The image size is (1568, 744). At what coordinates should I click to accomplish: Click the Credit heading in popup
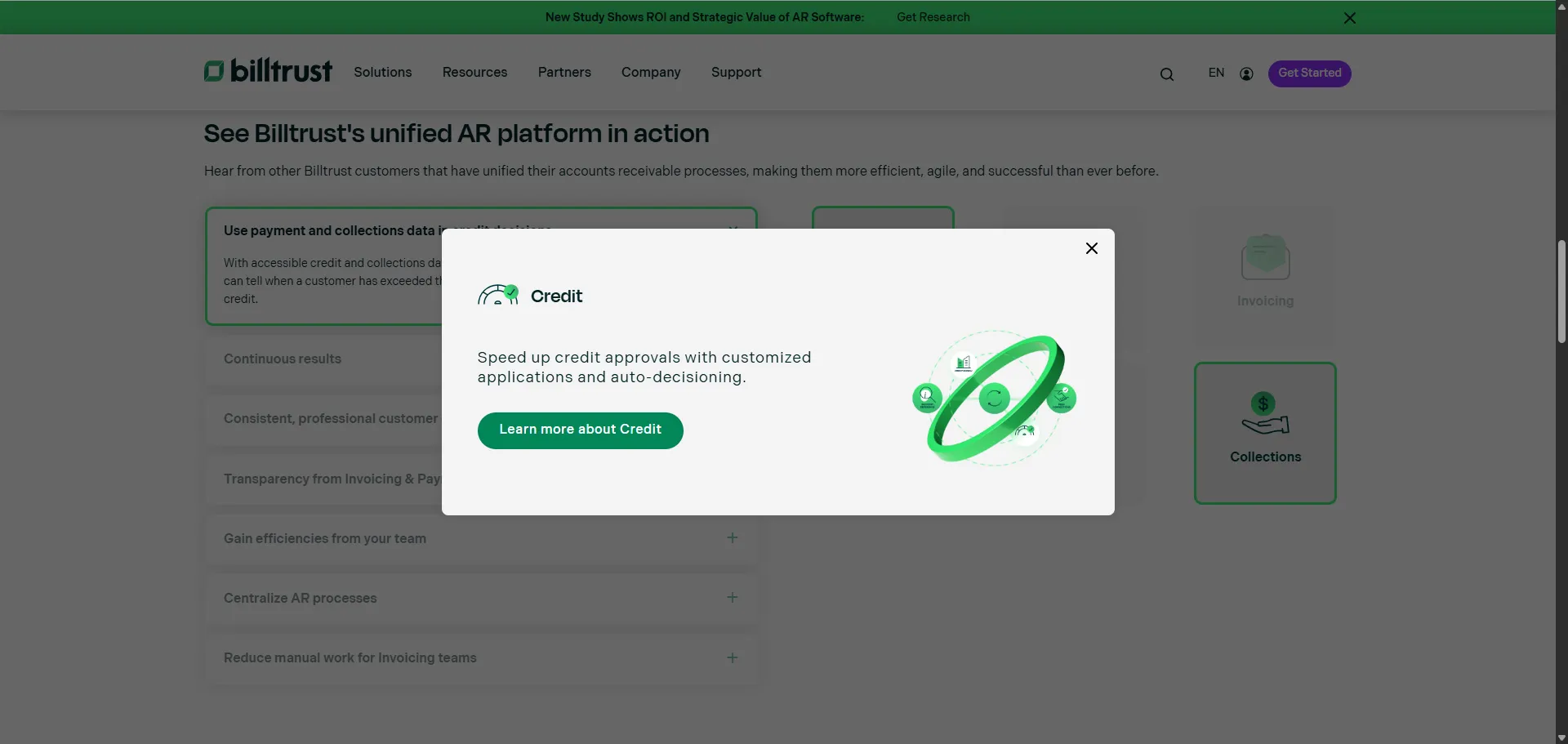(556, 296)
